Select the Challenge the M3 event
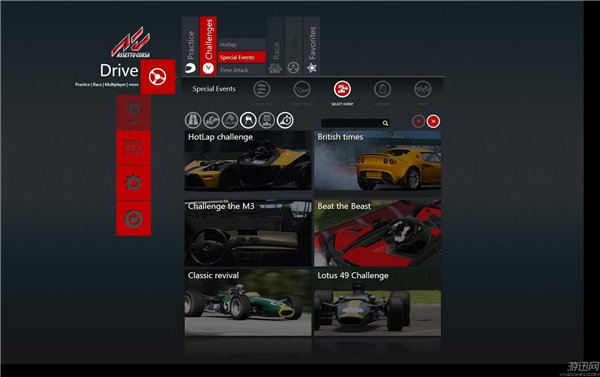The height and width of the screenshot is (377, 600). (x=248, y=233)
